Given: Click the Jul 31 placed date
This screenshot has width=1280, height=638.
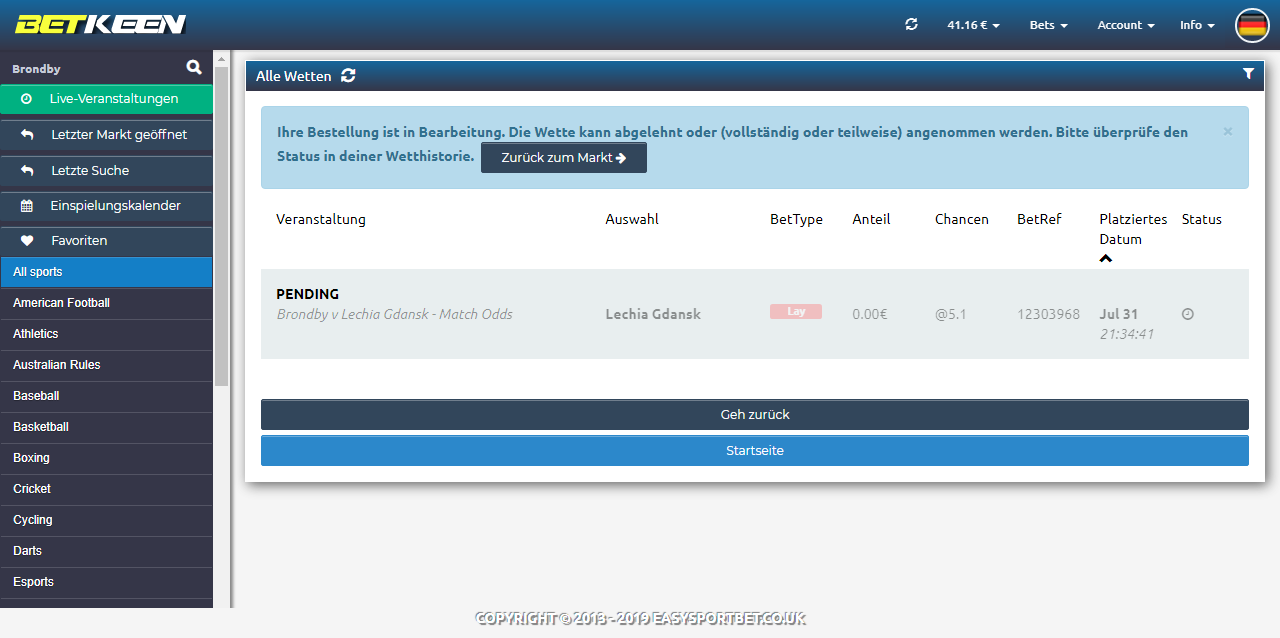Looking at the screenshot, I should 1119,314.
